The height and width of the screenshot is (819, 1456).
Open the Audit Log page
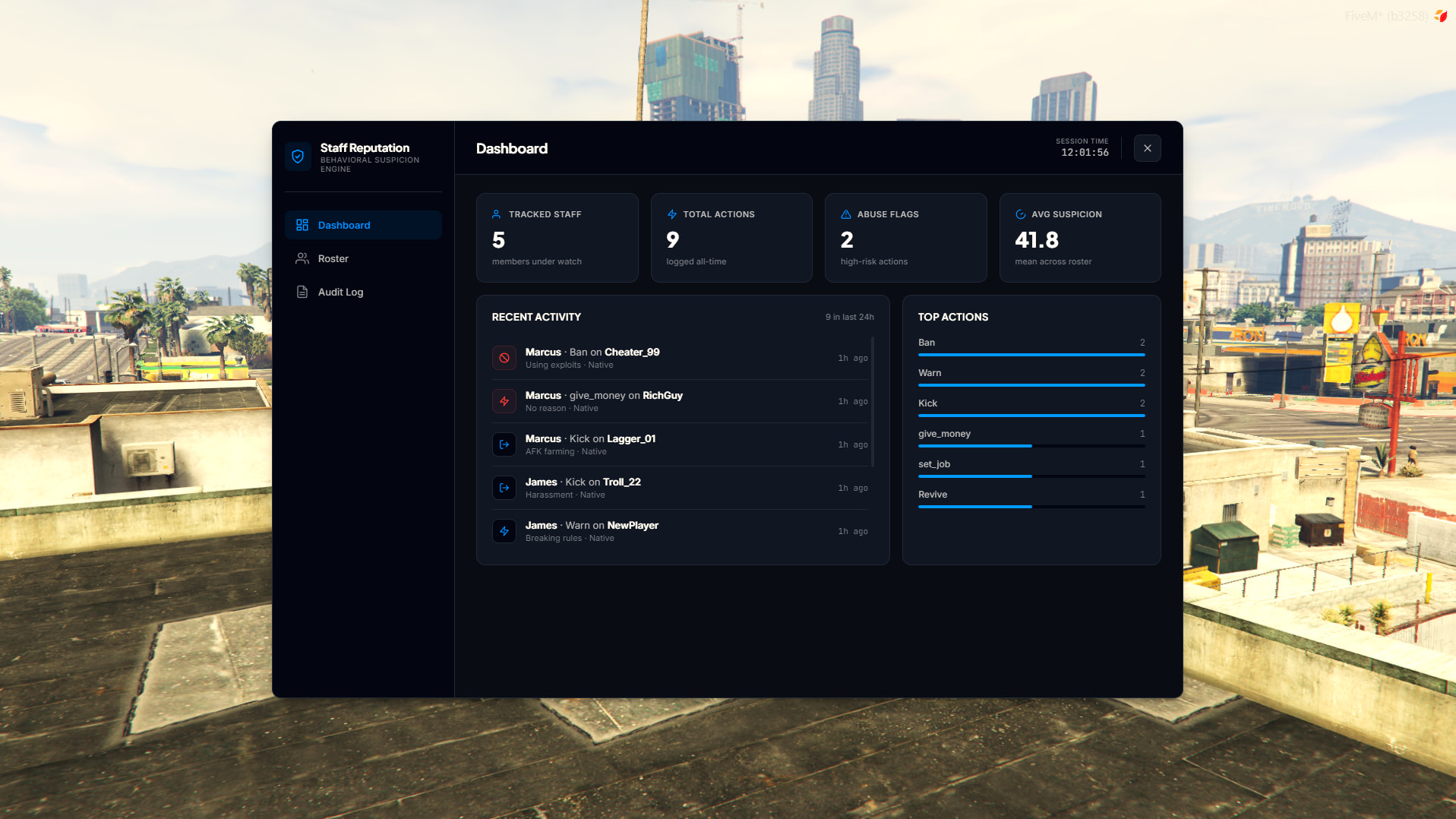(363, 292)
